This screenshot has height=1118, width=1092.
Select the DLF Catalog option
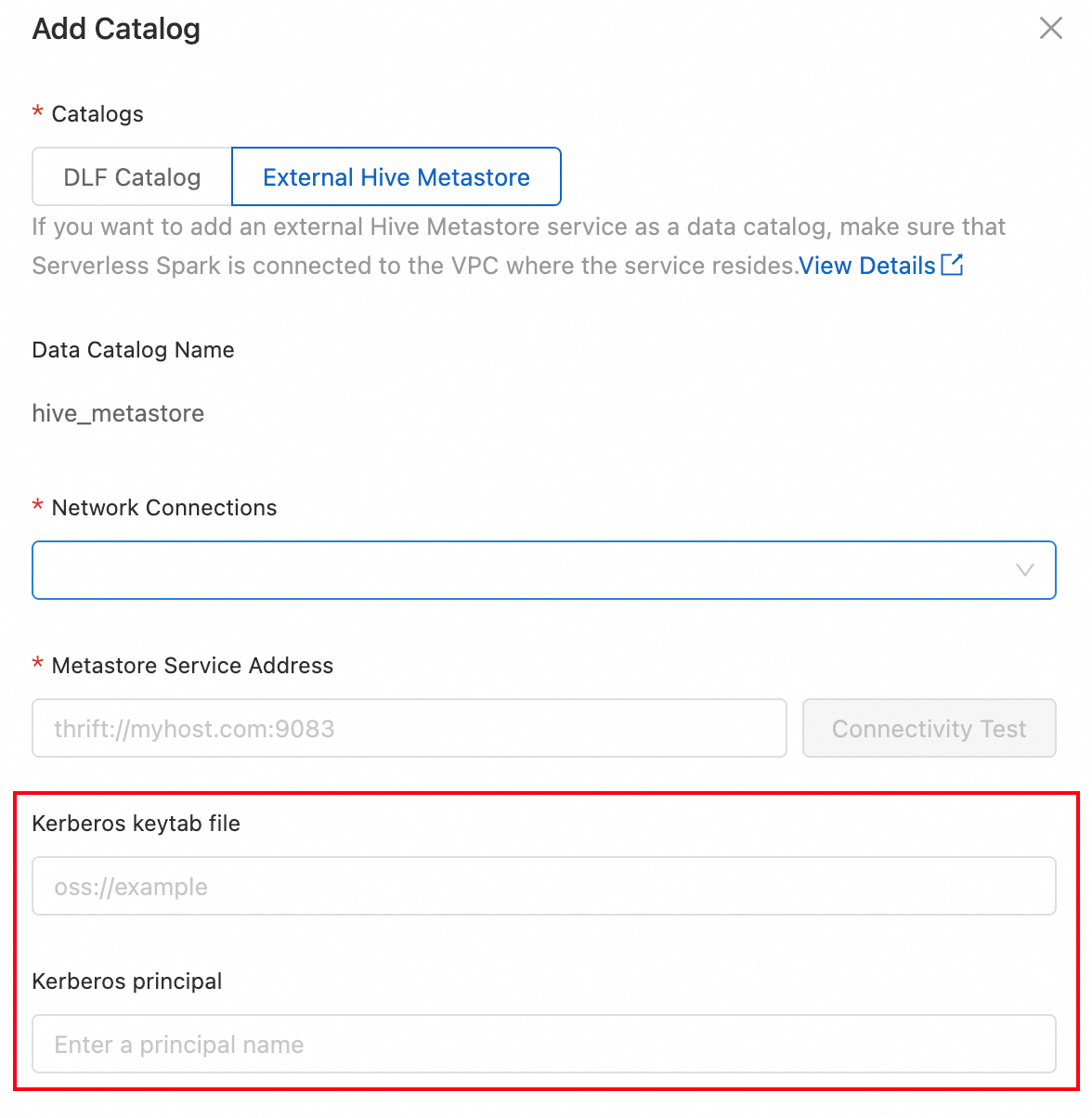coord(132,176)
